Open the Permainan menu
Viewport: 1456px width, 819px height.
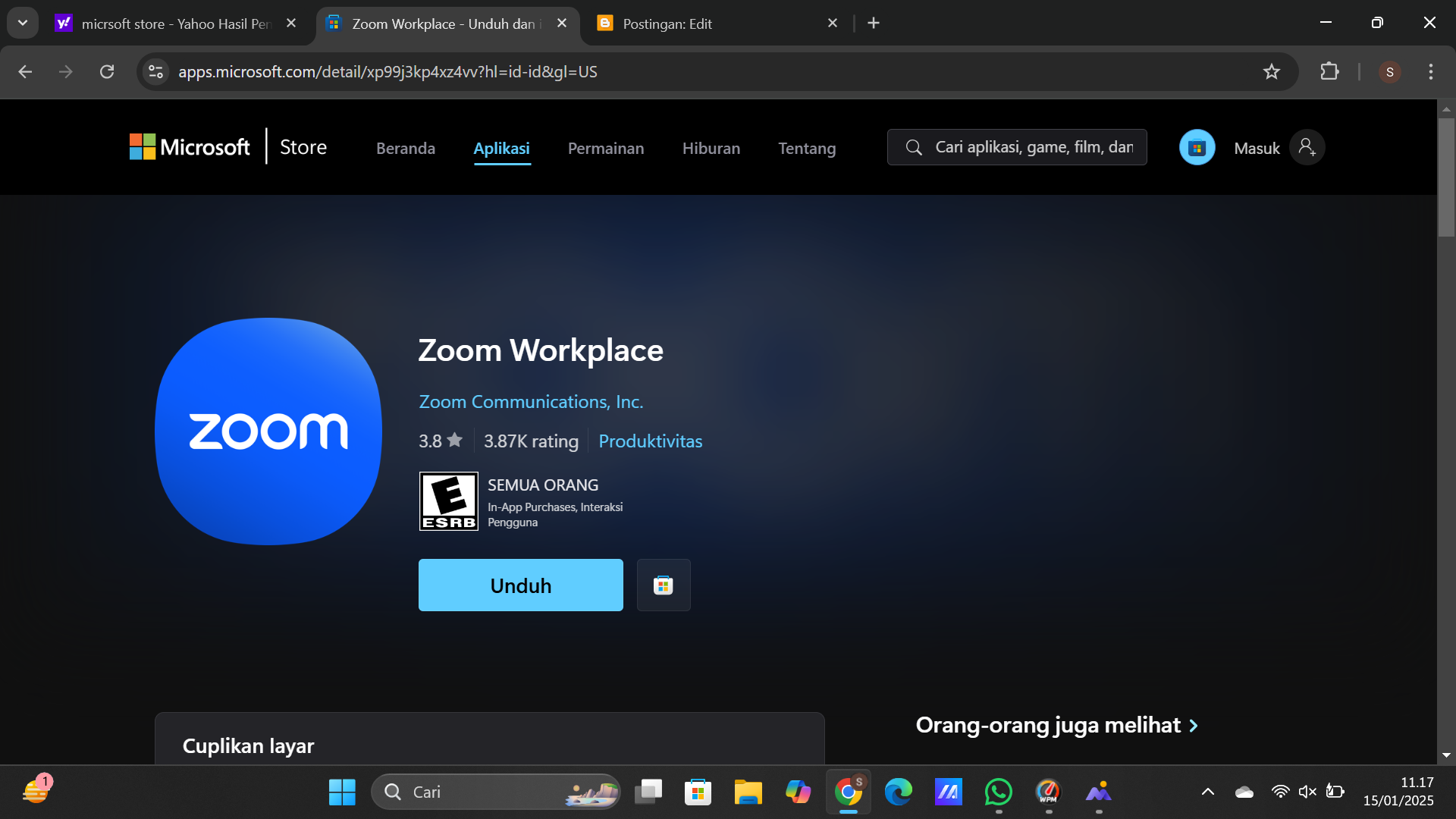point(606,149)
